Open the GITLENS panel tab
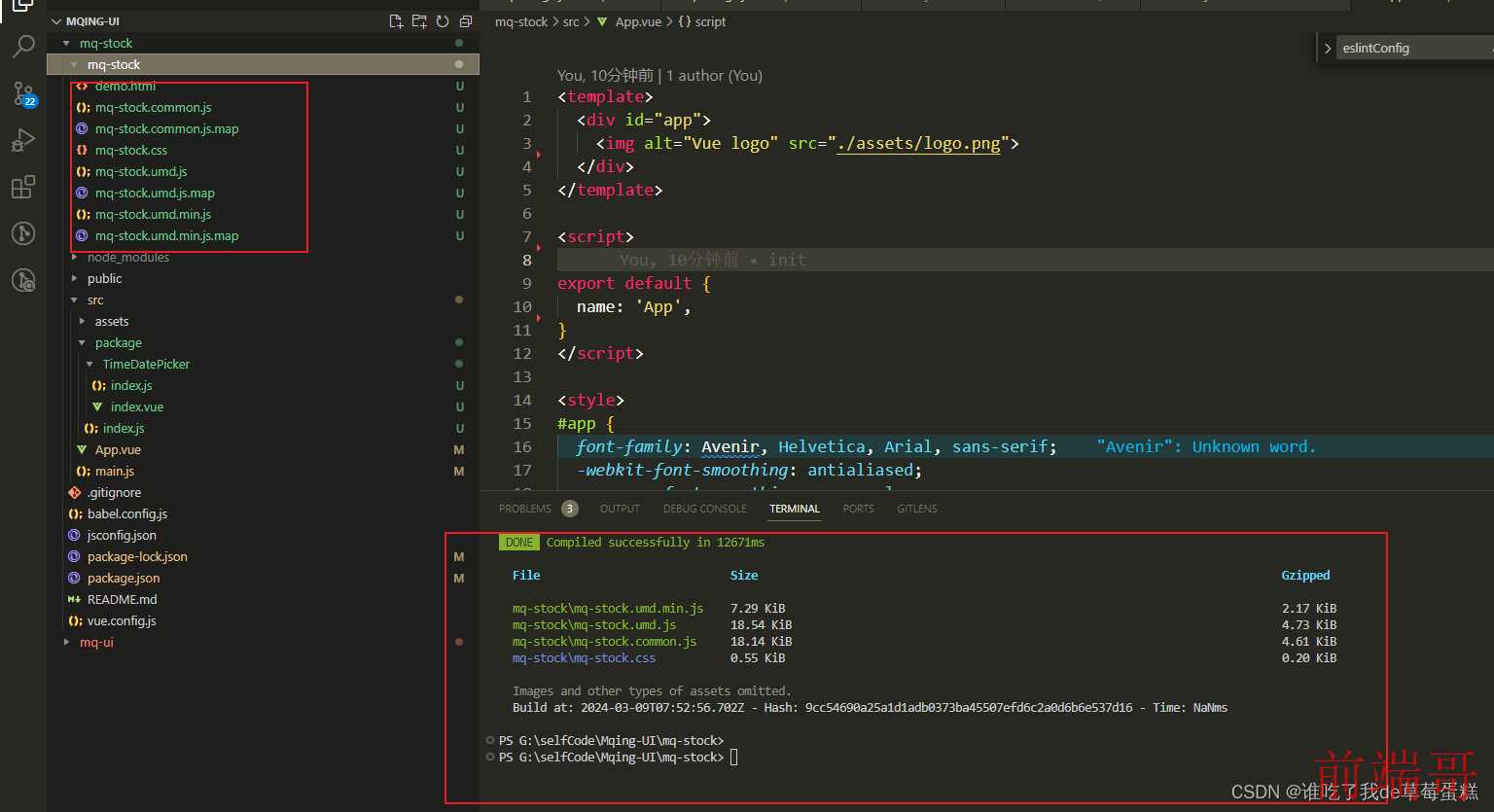 (x=917, y=509)
